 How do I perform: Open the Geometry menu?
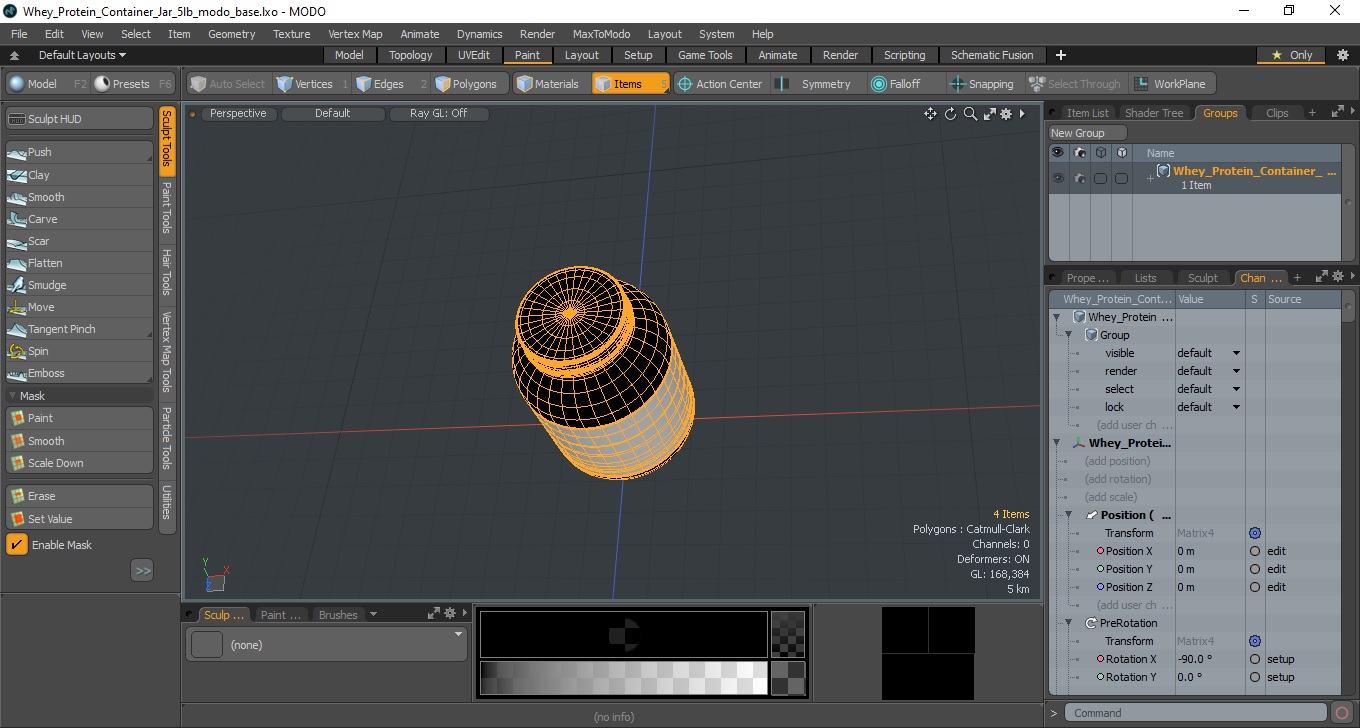click(231, 34)
